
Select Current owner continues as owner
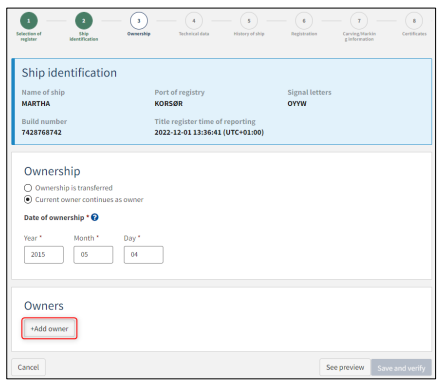pos(28,200)
